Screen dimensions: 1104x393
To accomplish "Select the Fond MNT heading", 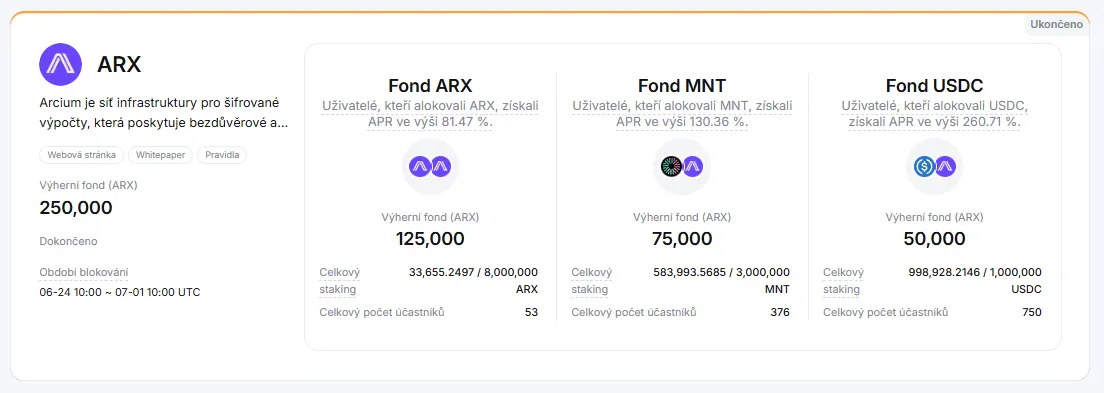I will point(682,86).
